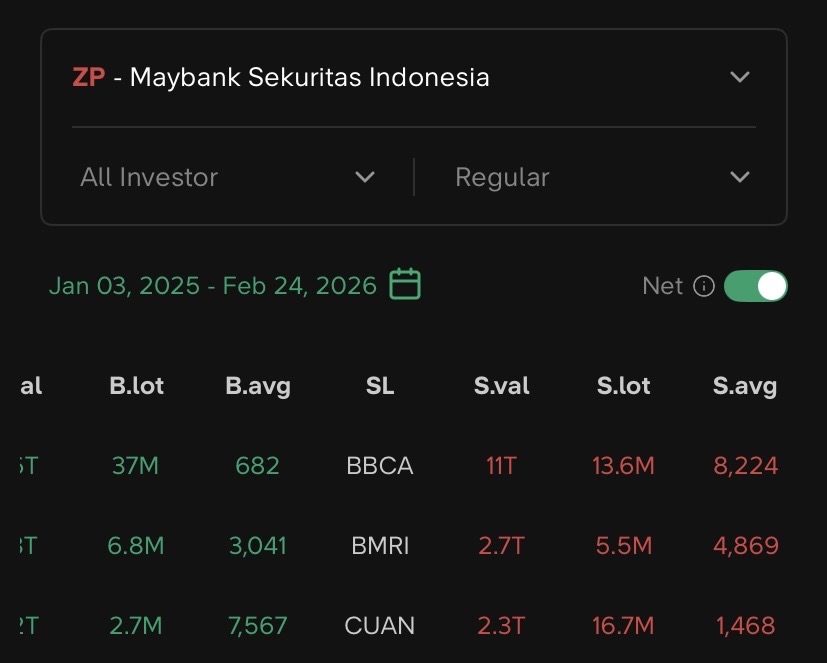Open the BMRI stock row

pyautogui.click(x=380, y=546)
